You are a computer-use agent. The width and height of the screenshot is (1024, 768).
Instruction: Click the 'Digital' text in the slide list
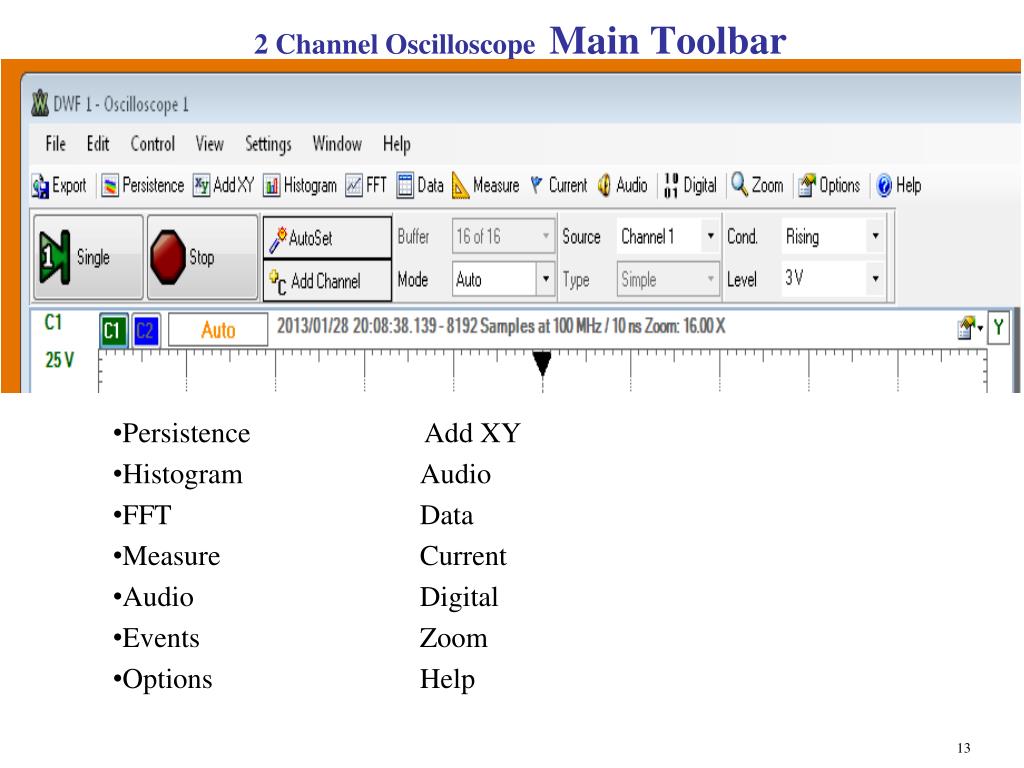click(459, 598)
